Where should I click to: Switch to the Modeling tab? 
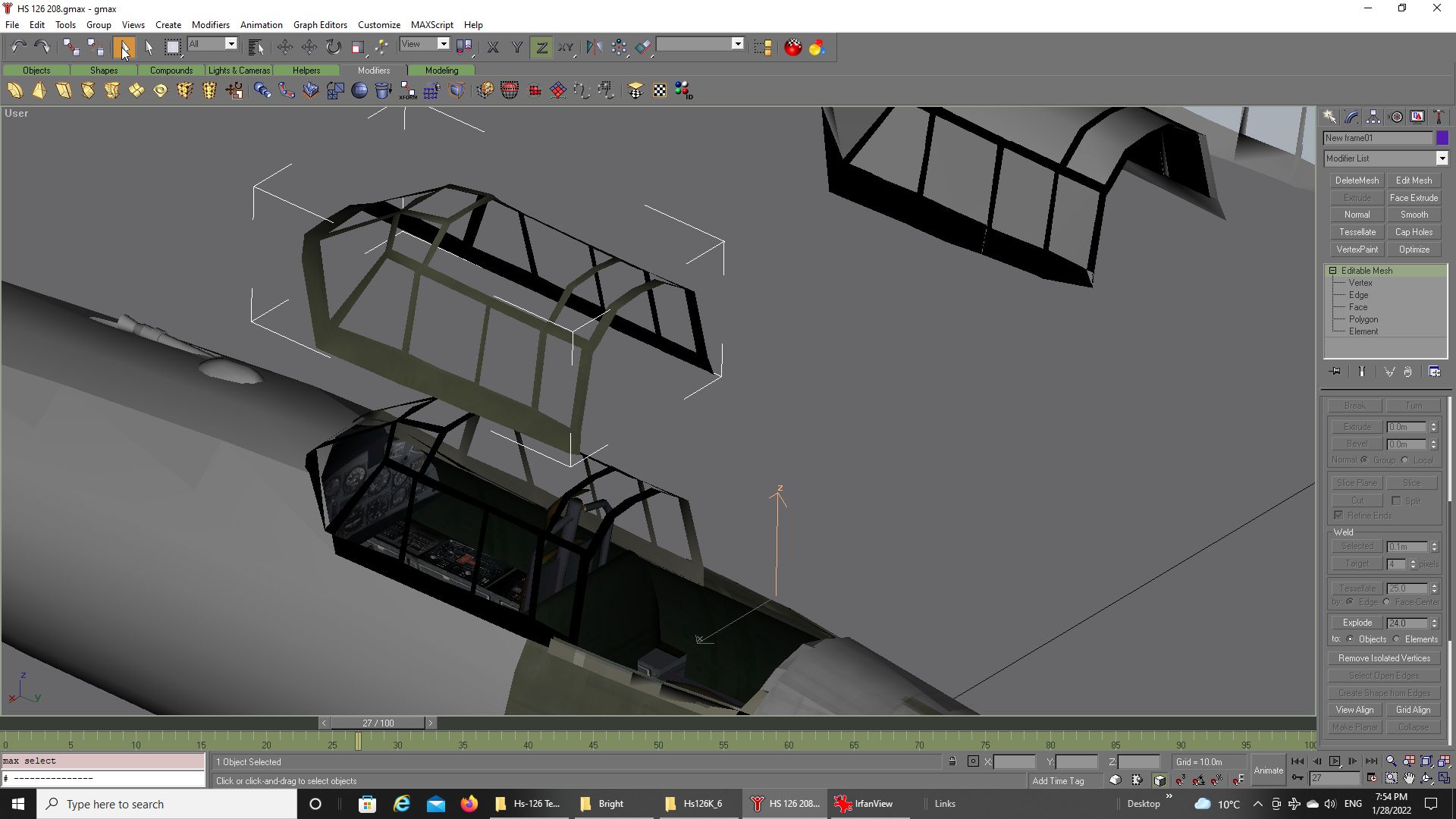tap(441, 70)
